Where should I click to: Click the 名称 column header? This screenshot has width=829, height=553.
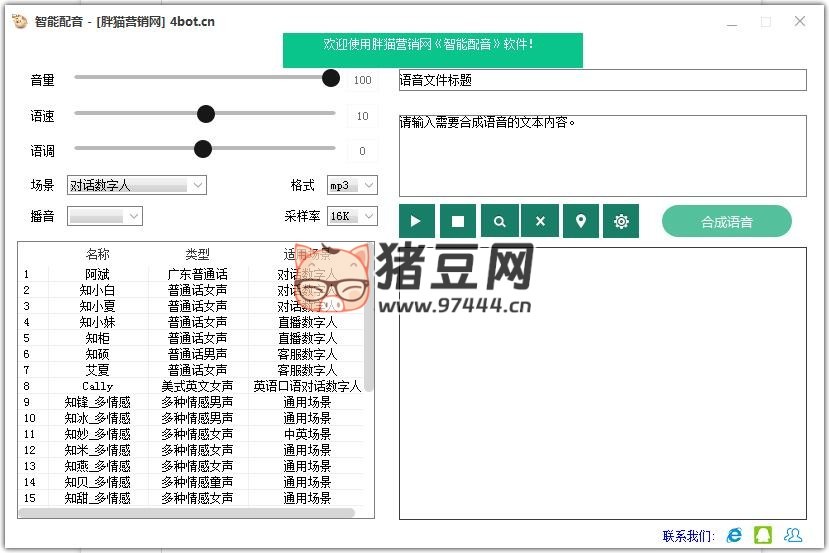98,254
